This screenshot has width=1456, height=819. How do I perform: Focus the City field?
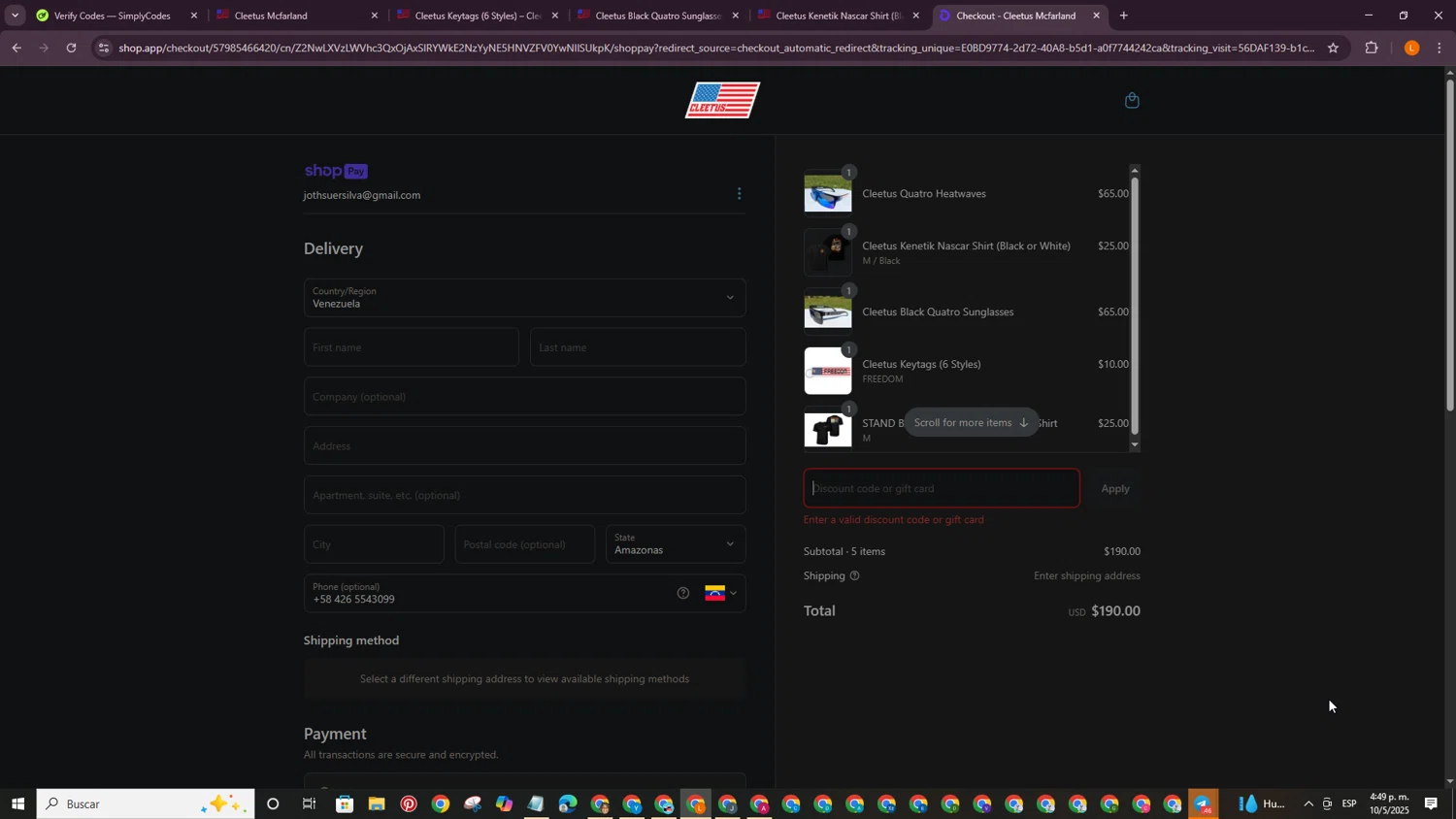click(374, 544)
